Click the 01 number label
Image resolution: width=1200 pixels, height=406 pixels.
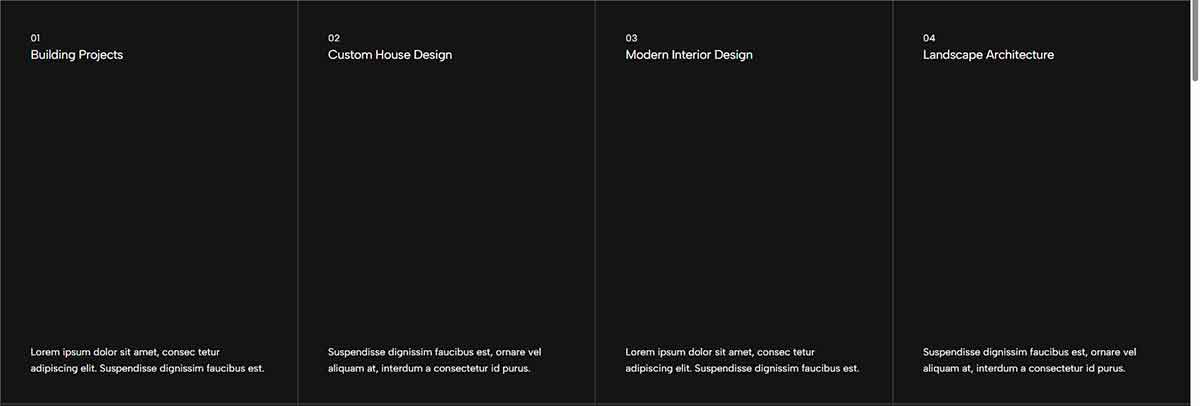(x=36, y=38)
